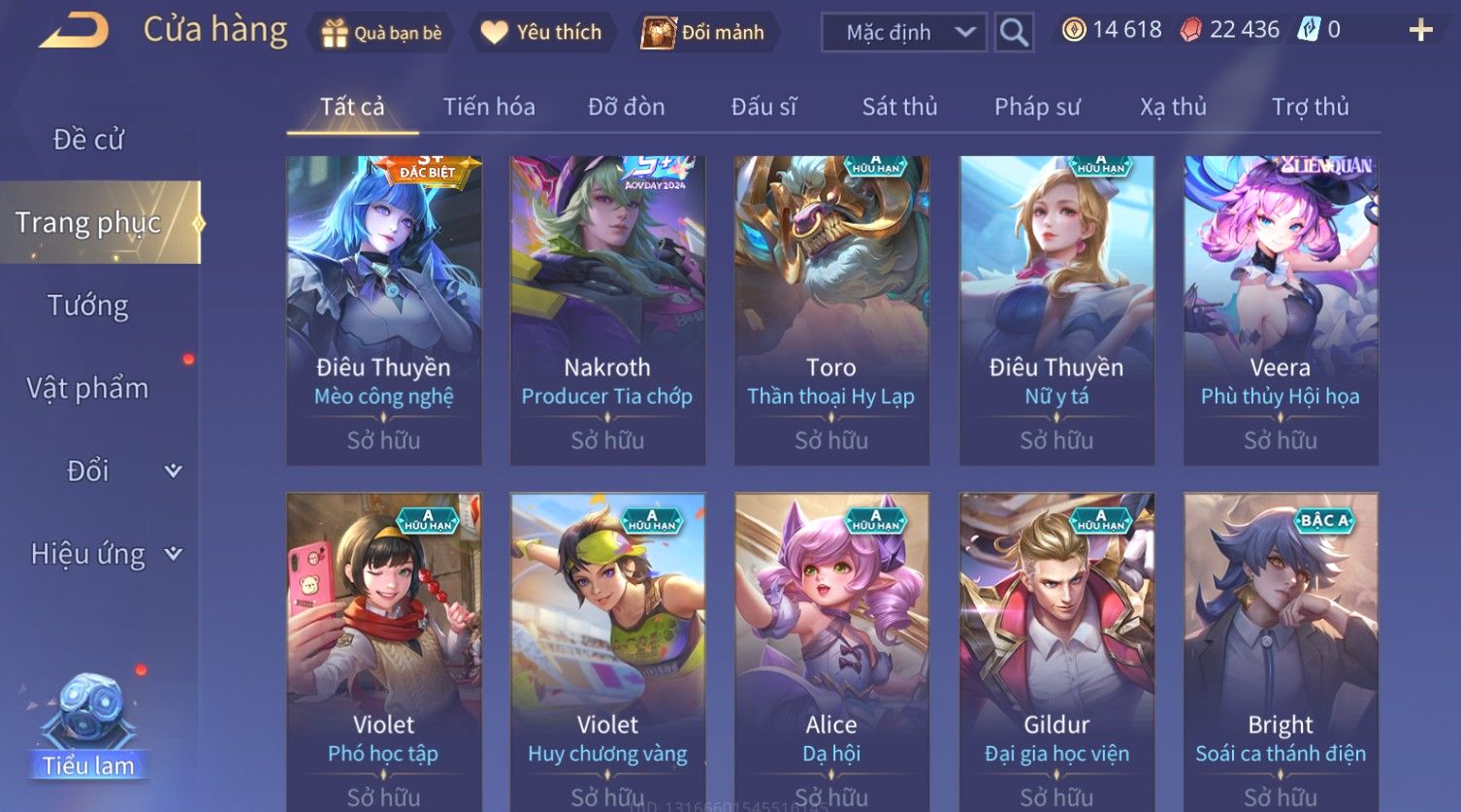
Task: Open the Đổi mảnh chest icon
Action: [659, 32]
